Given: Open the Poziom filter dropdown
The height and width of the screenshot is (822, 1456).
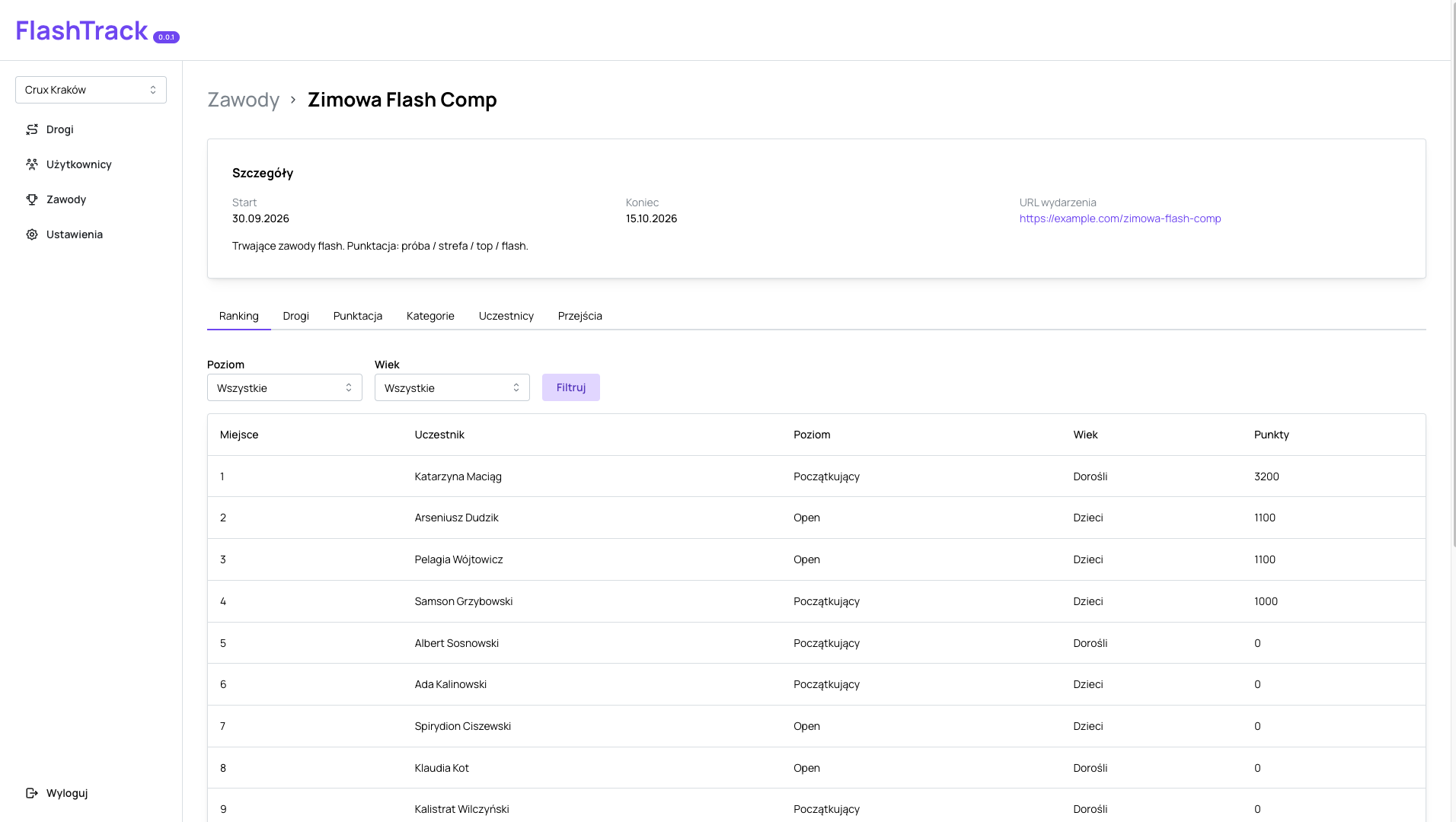Looking at the screenshot, I should click(x=285, y=387).
